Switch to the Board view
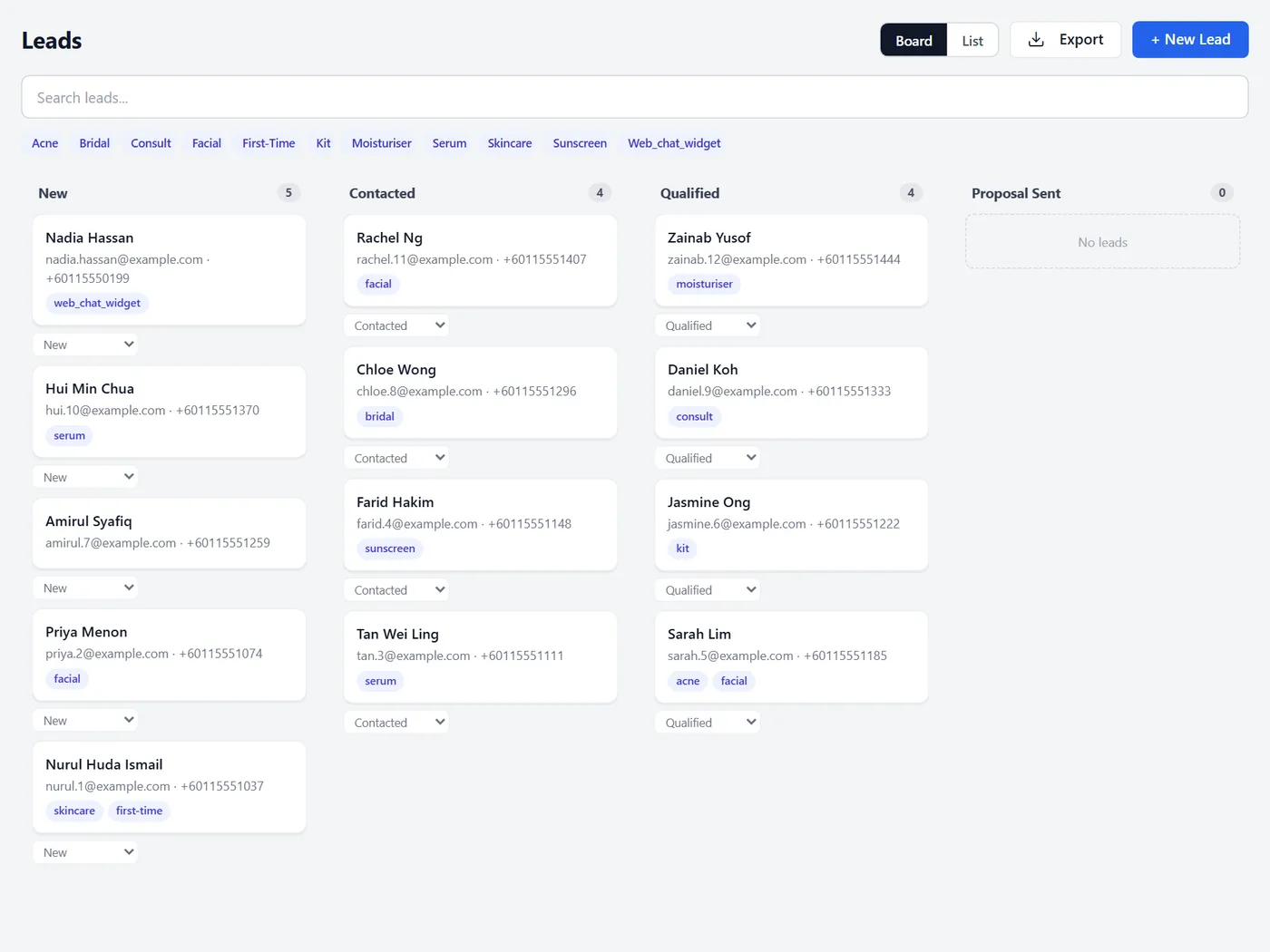Image resolution: width=1270 pixels, height=952 pixels. 913,41
